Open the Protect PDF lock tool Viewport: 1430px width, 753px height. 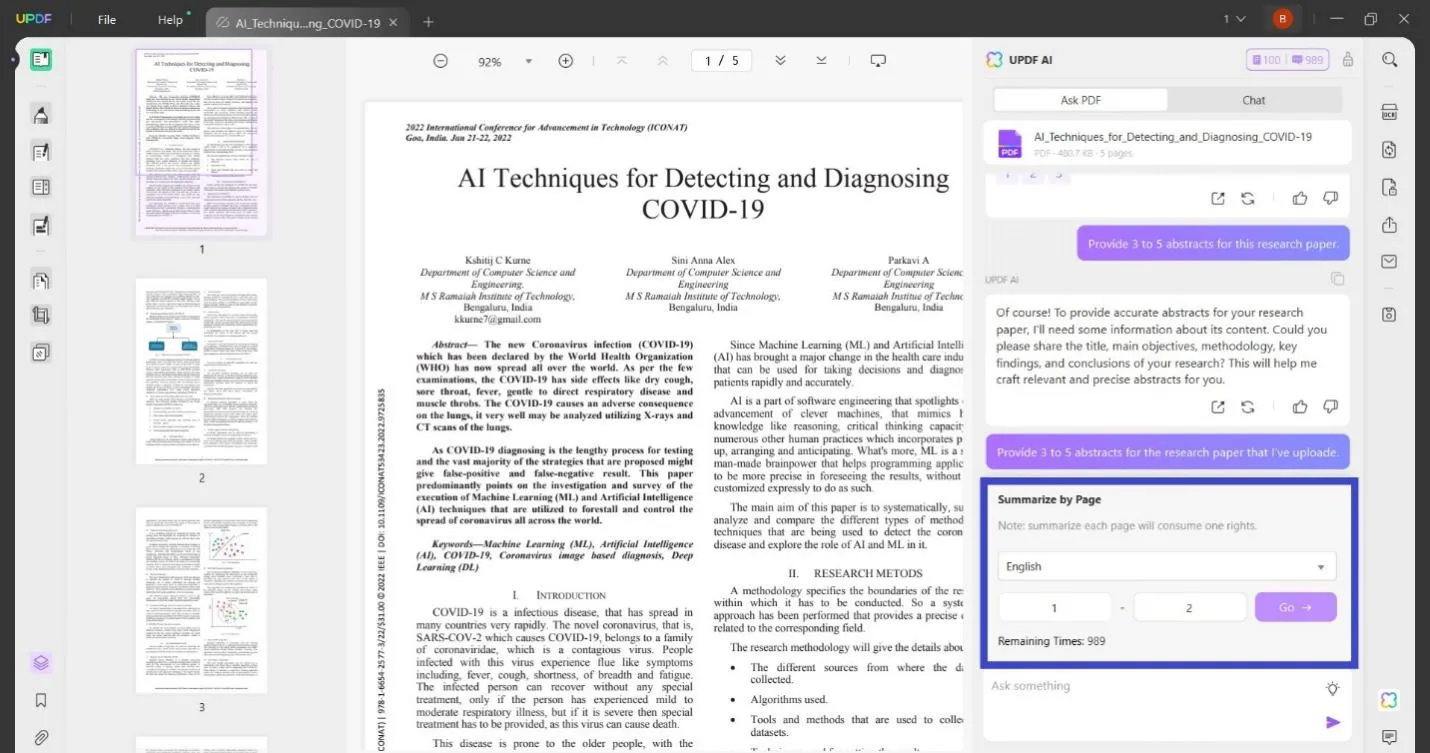(x=1389, y=187)
